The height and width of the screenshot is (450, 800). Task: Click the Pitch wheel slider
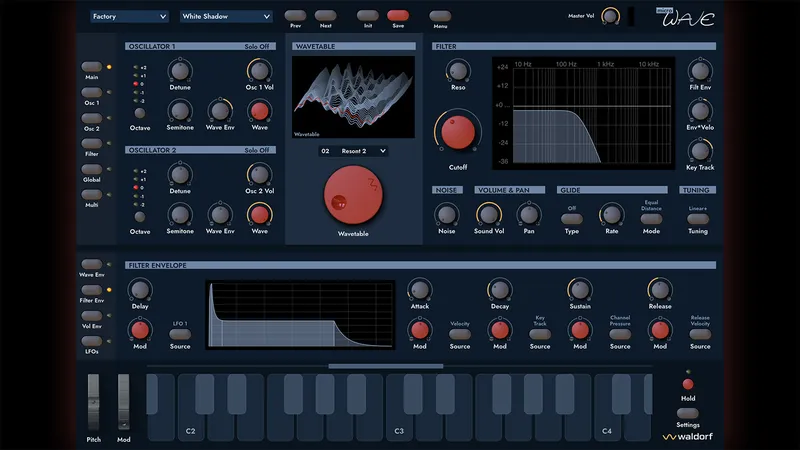coord(93,402)
